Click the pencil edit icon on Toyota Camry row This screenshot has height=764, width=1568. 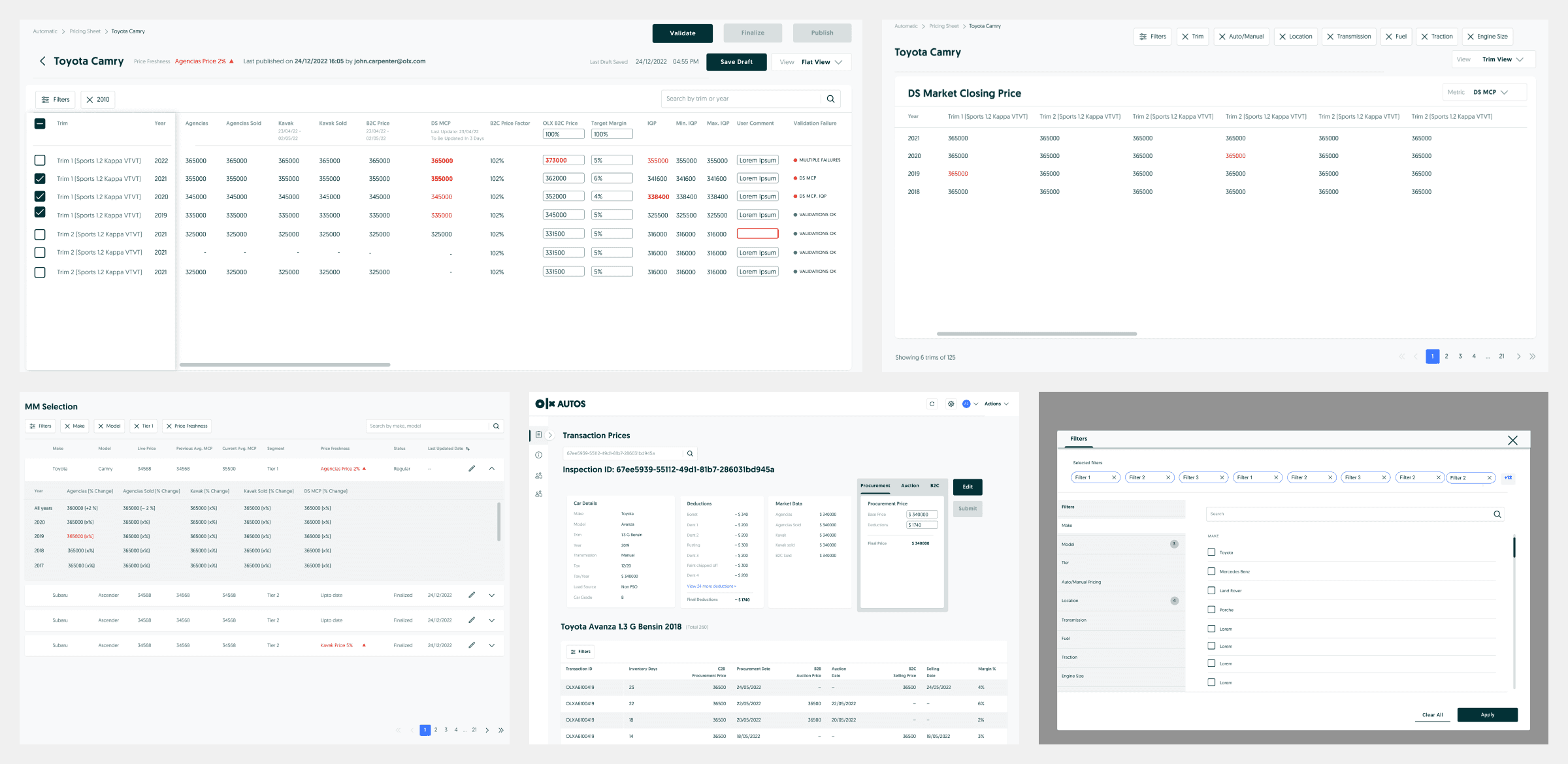click(x=472, y=468)
